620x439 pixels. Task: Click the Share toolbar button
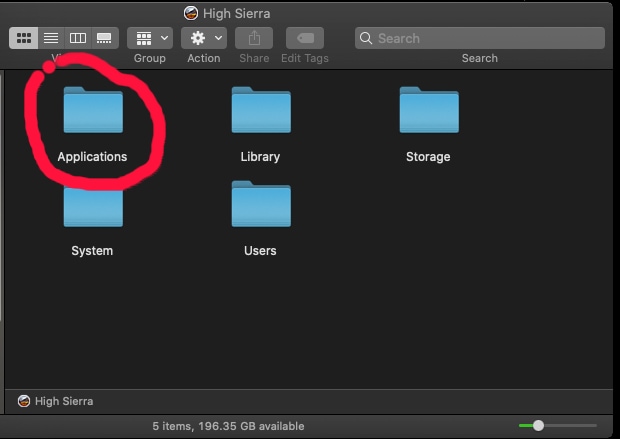tap(254, 38)
